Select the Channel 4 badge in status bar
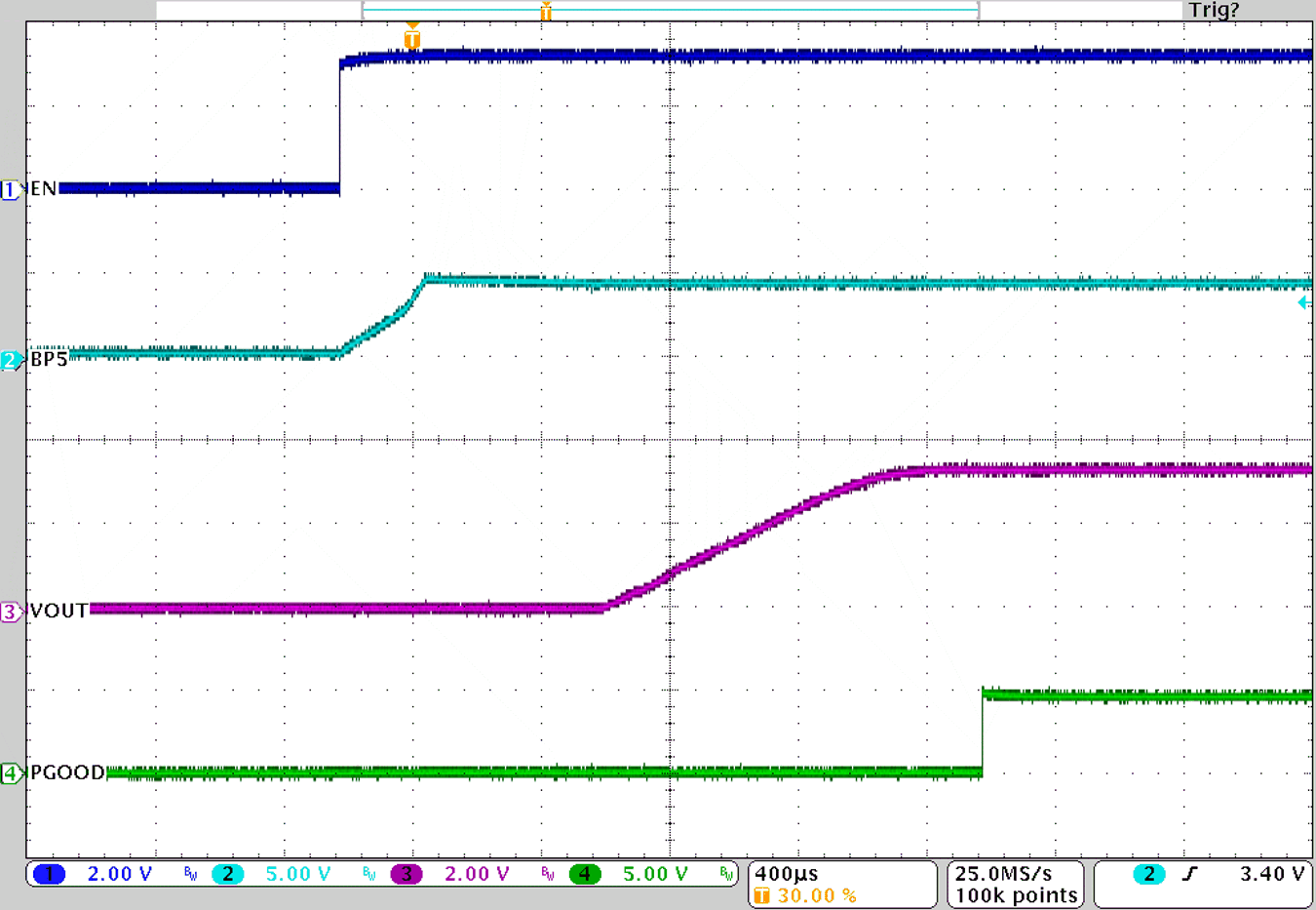The width and height of the screenshot is (1316, 910). [585, 874]
